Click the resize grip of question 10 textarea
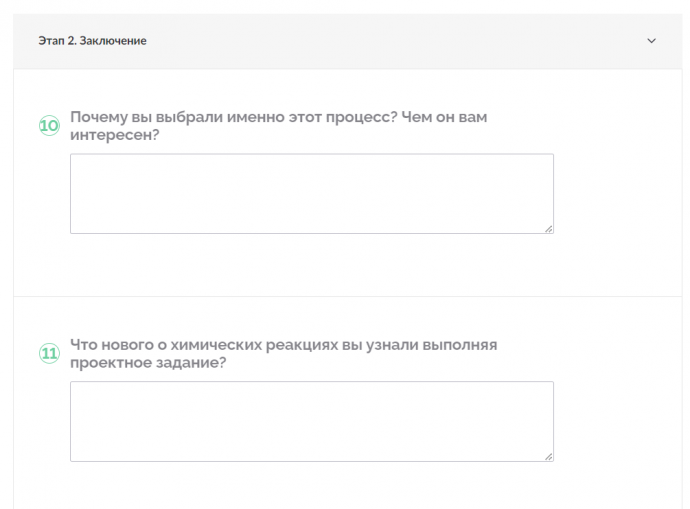Screen dimensions: 690x509 [x=549, y=229]
